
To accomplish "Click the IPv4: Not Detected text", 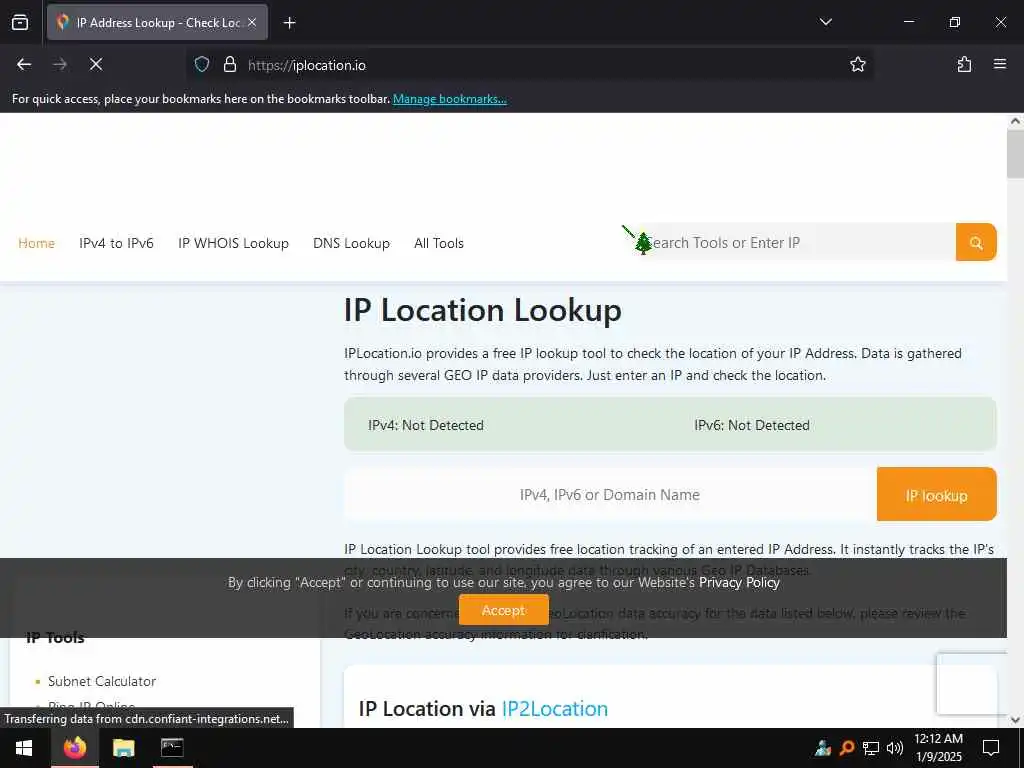I will point(426,425).
